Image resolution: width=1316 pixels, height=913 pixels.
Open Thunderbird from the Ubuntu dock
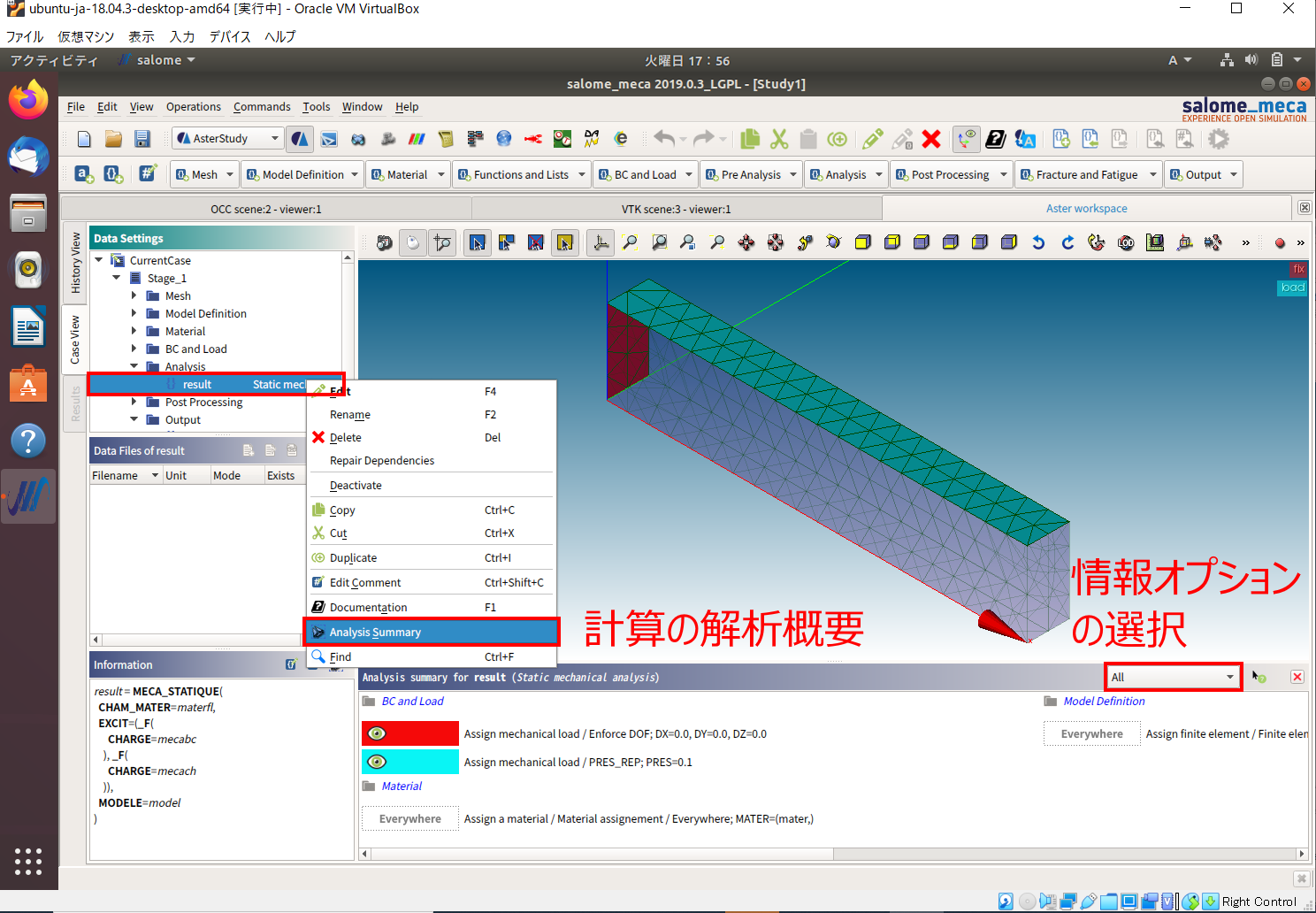[x=28, y=157]
